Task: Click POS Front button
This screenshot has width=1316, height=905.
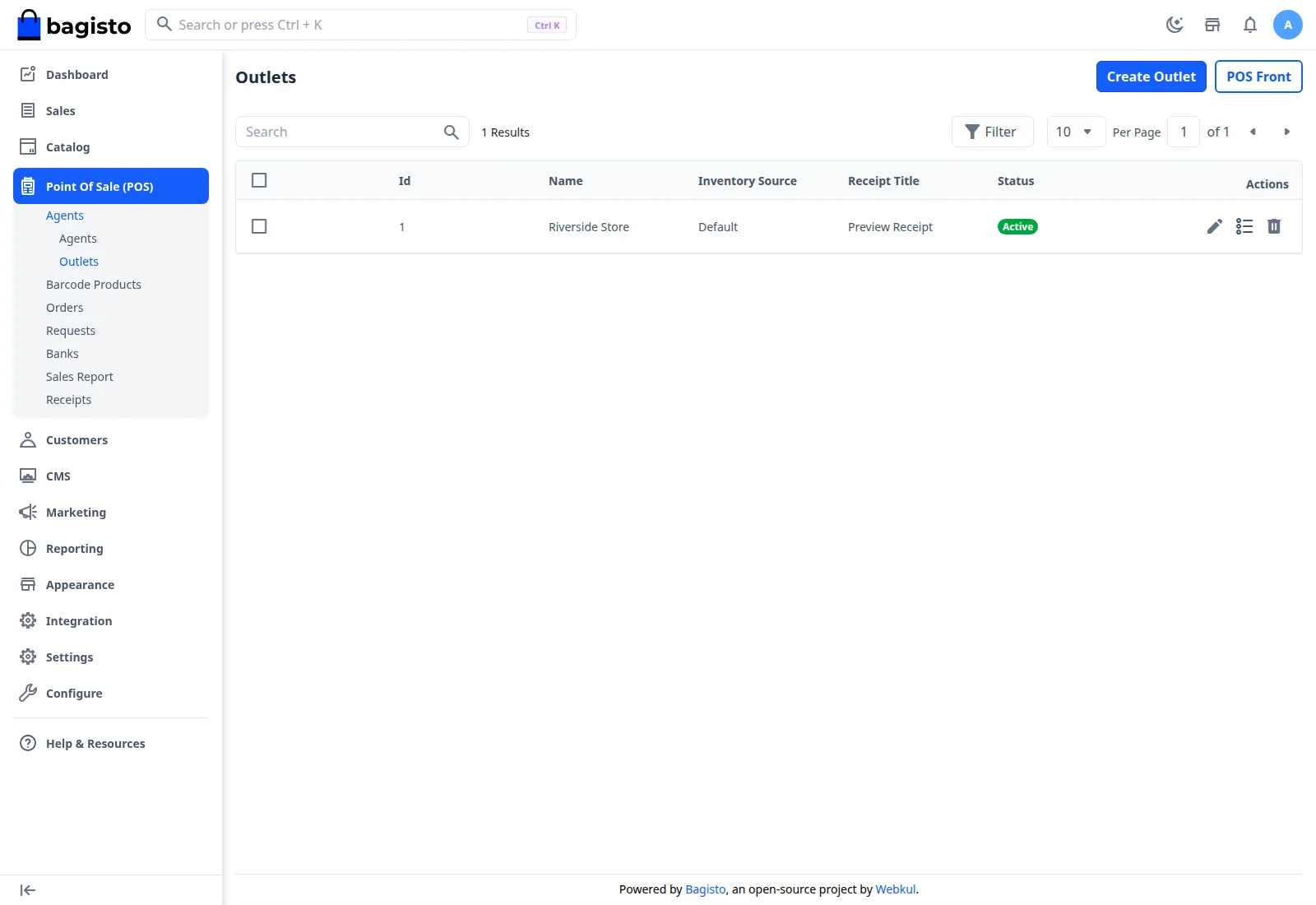Action: tap(1258, 77)
